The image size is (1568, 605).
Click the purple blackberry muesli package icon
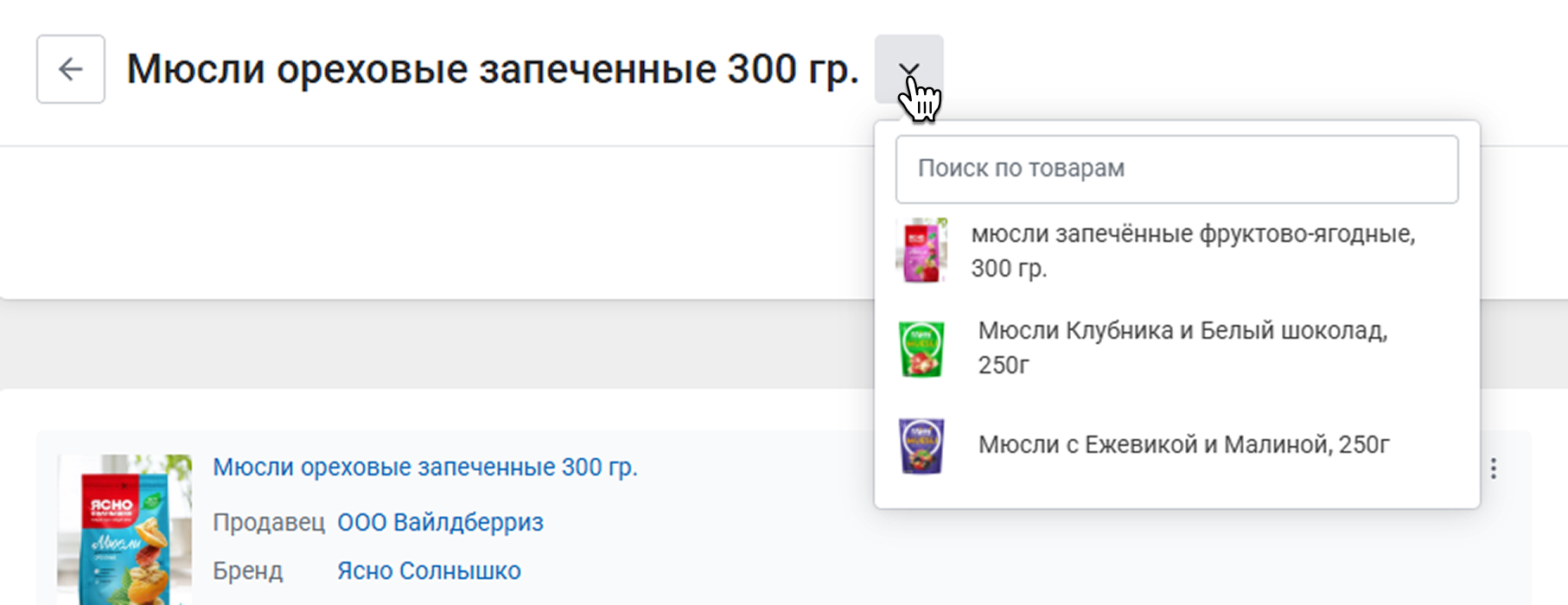pos(921,445)
